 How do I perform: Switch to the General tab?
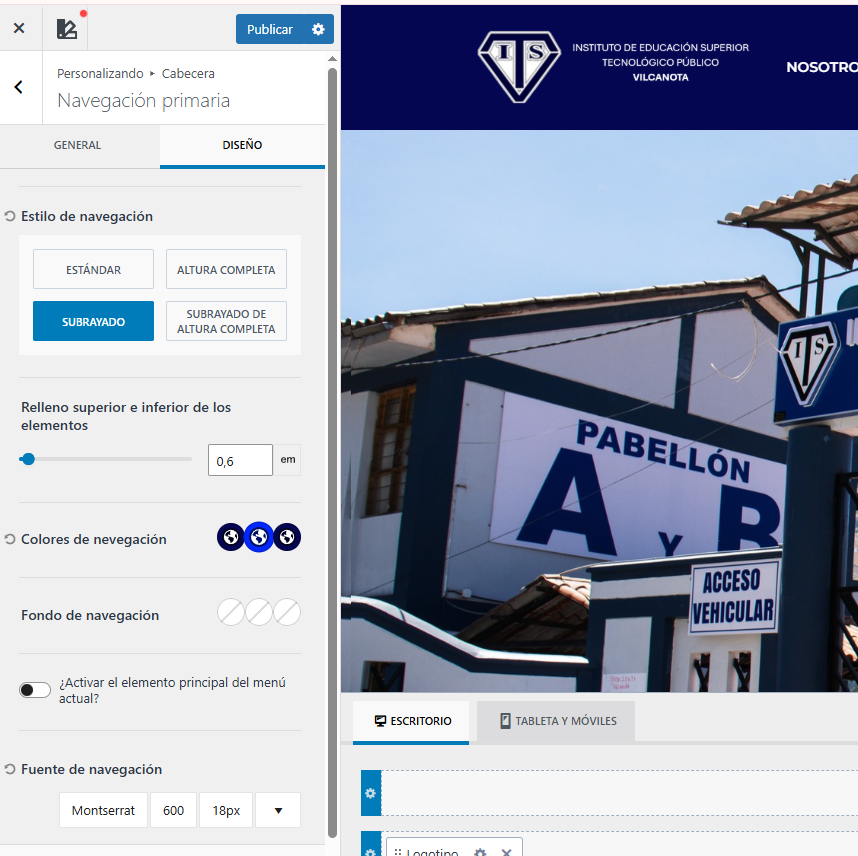coord(77,145)
